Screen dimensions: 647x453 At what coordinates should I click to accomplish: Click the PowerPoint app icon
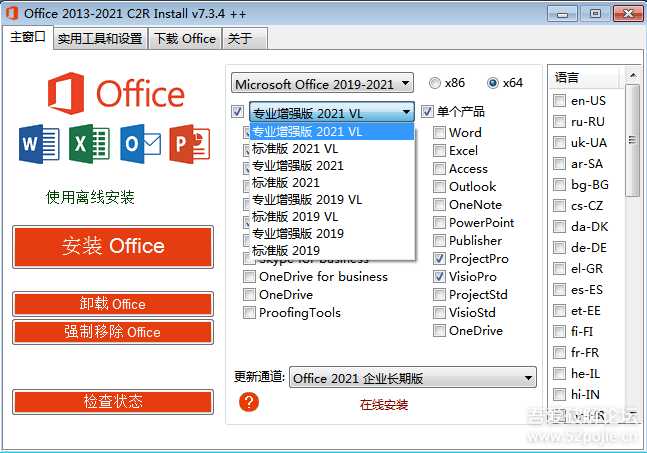189,145
